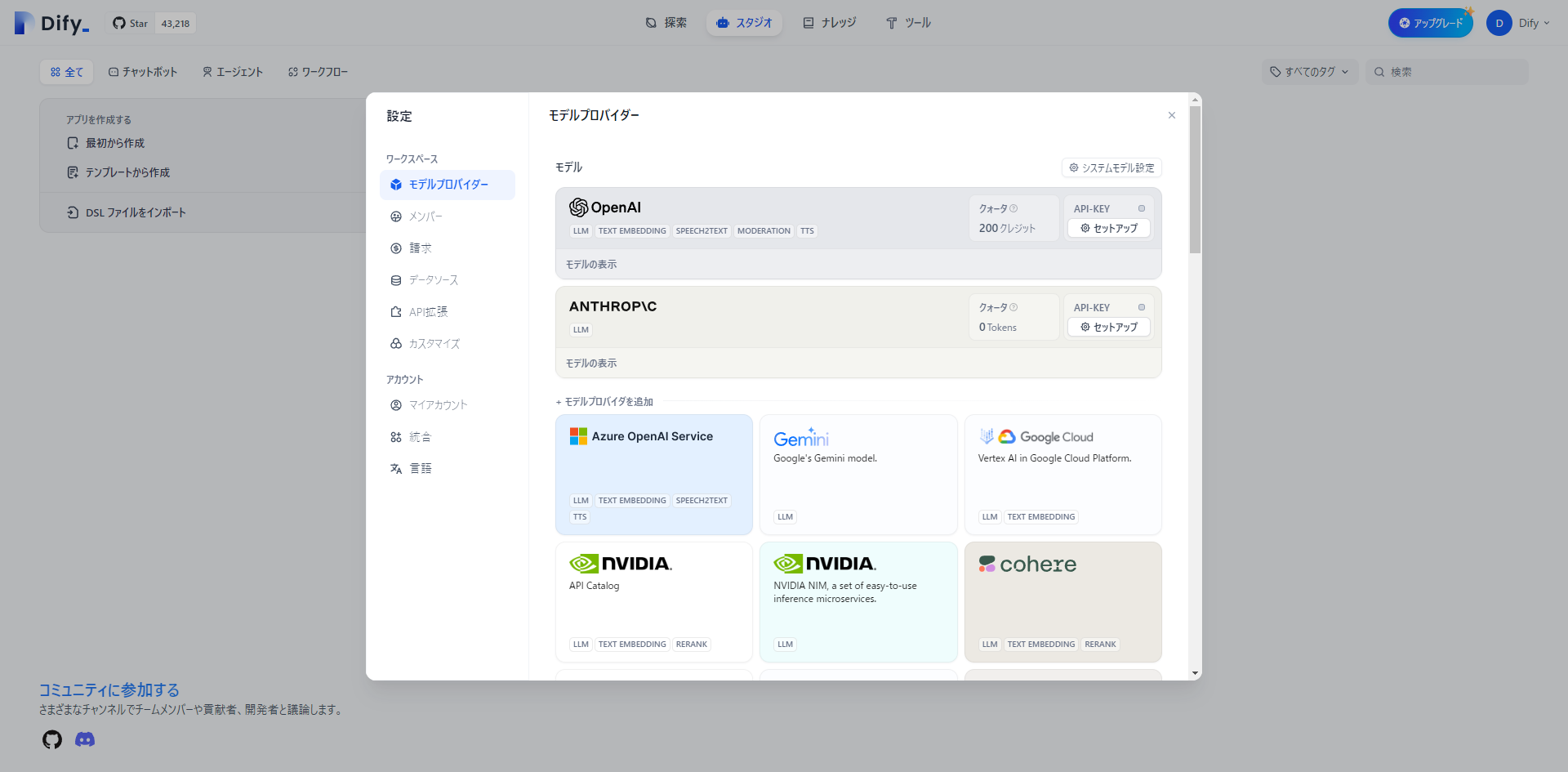
Task: Click テンプレートから作成 option
Action: [118, 172]
